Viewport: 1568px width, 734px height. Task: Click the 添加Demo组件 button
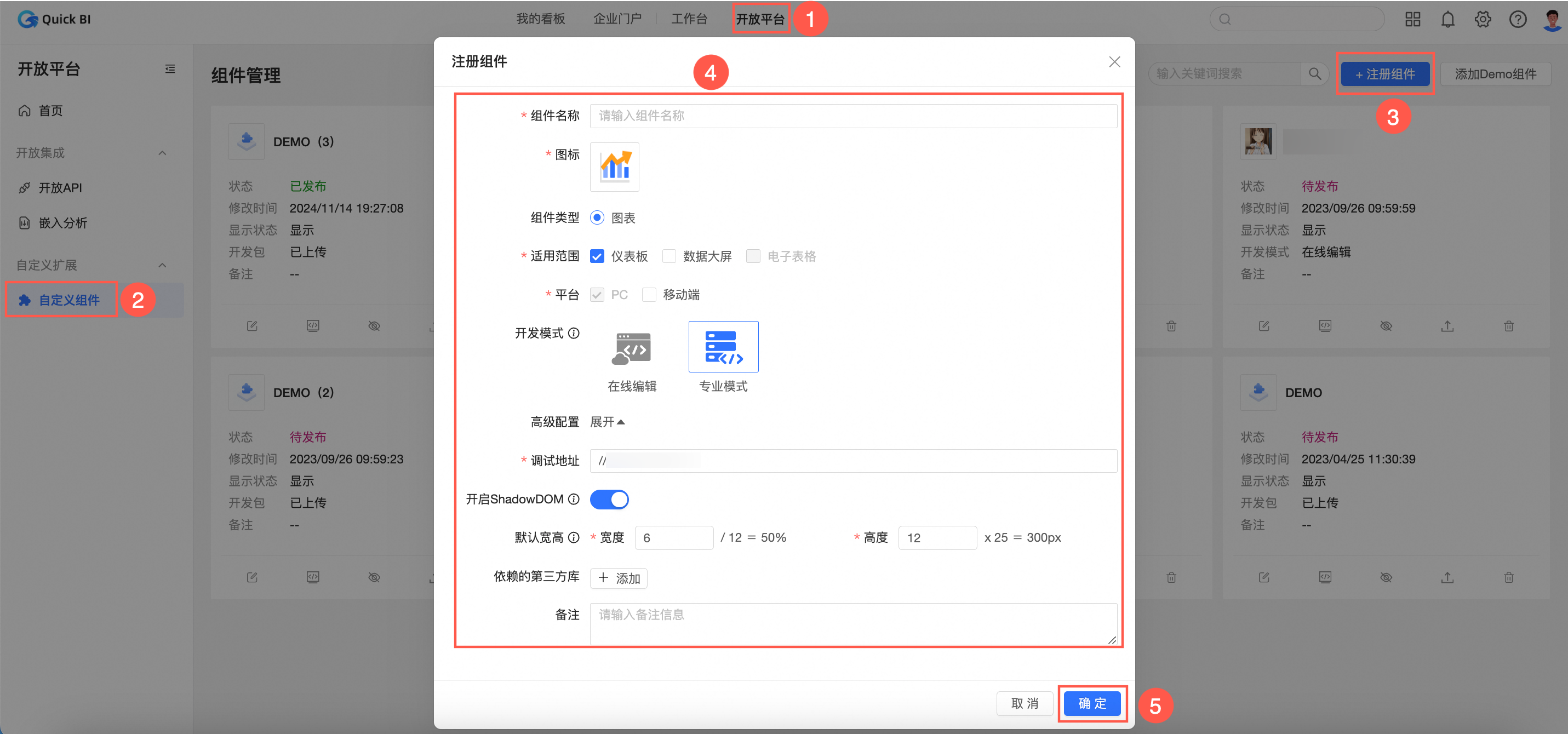[1496, 73]
